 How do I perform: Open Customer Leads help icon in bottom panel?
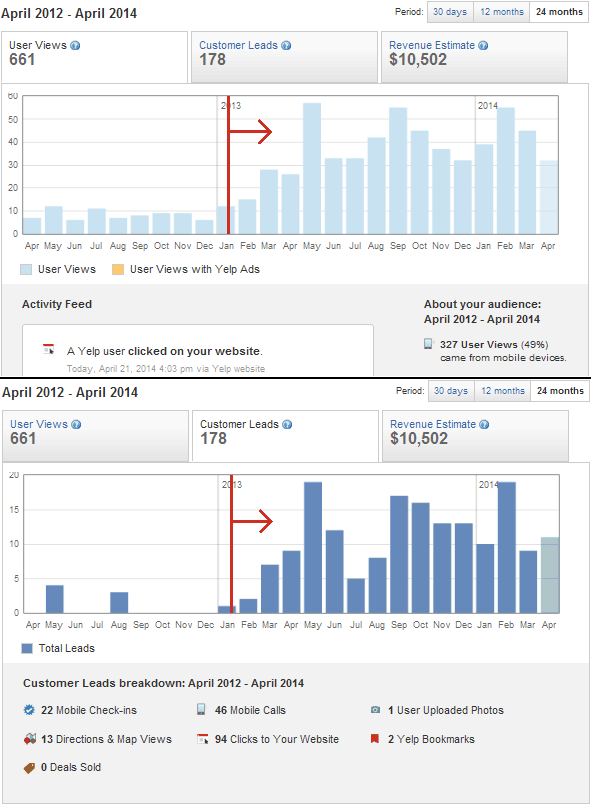[x=287, y=424]
